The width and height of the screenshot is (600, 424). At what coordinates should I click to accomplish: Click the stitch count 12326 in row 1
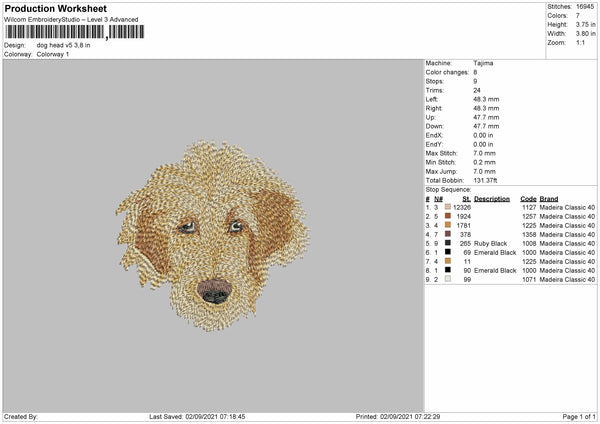(x=462, y=207)
